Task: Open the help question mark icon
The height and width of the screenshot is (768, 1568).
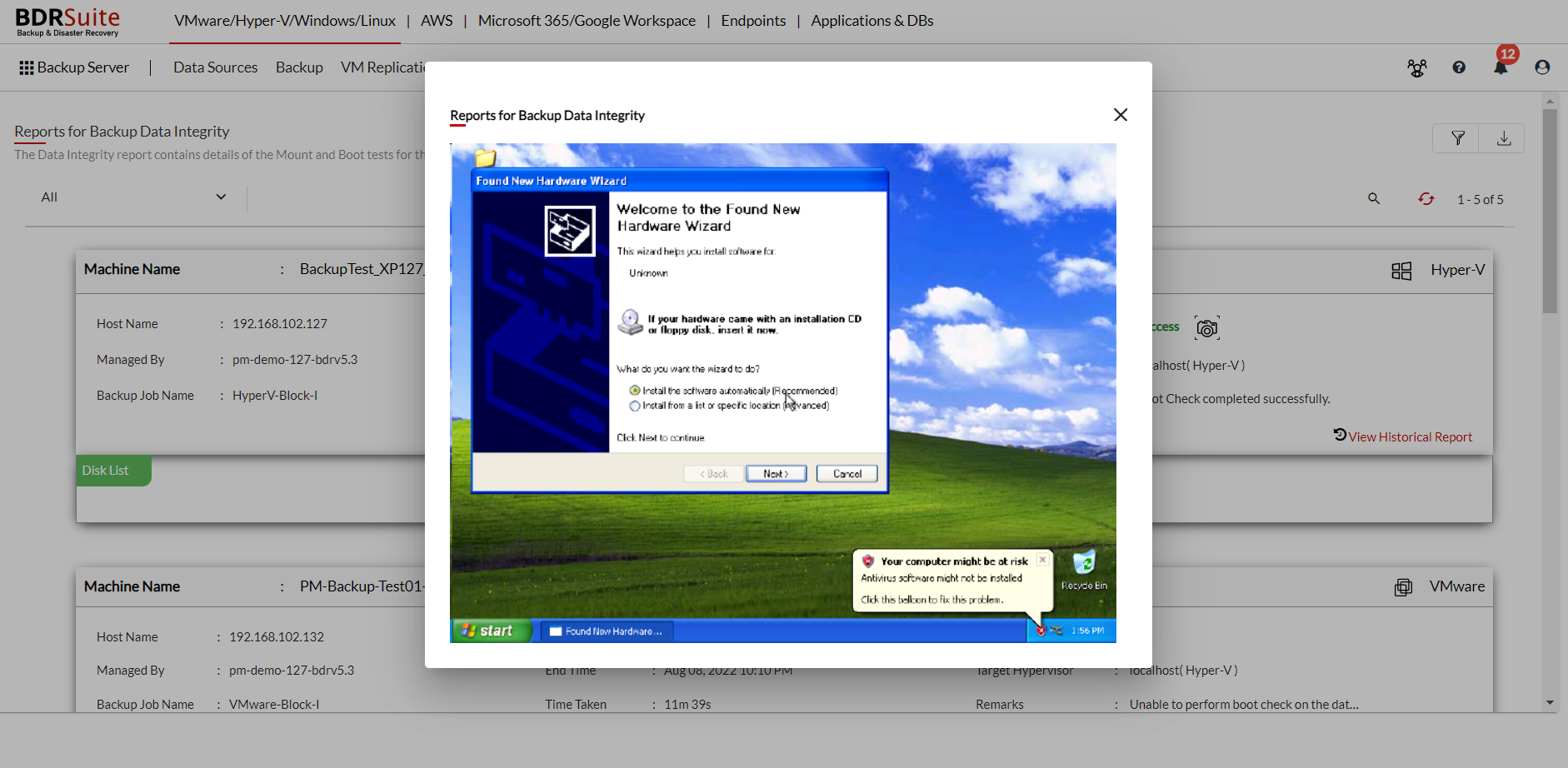Action: click(1459, 67)
